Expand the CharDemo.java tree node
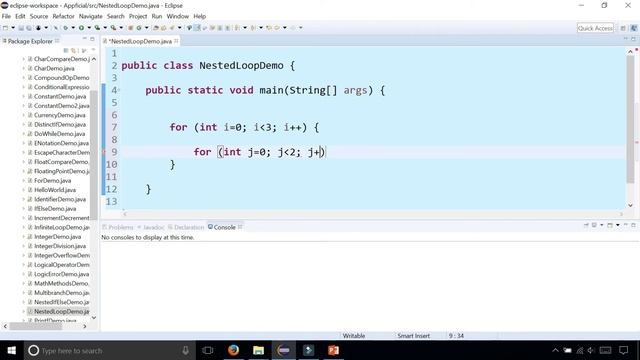 [x=24, y=68]
